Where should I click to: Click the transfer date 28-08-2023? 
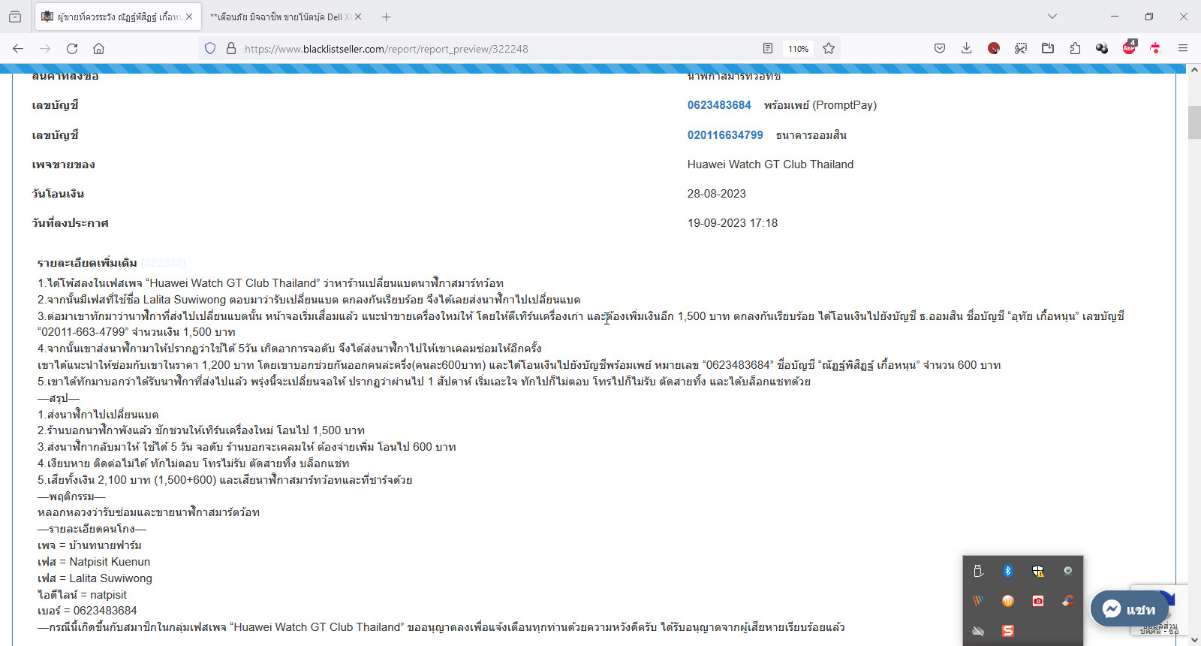(717, 194)
